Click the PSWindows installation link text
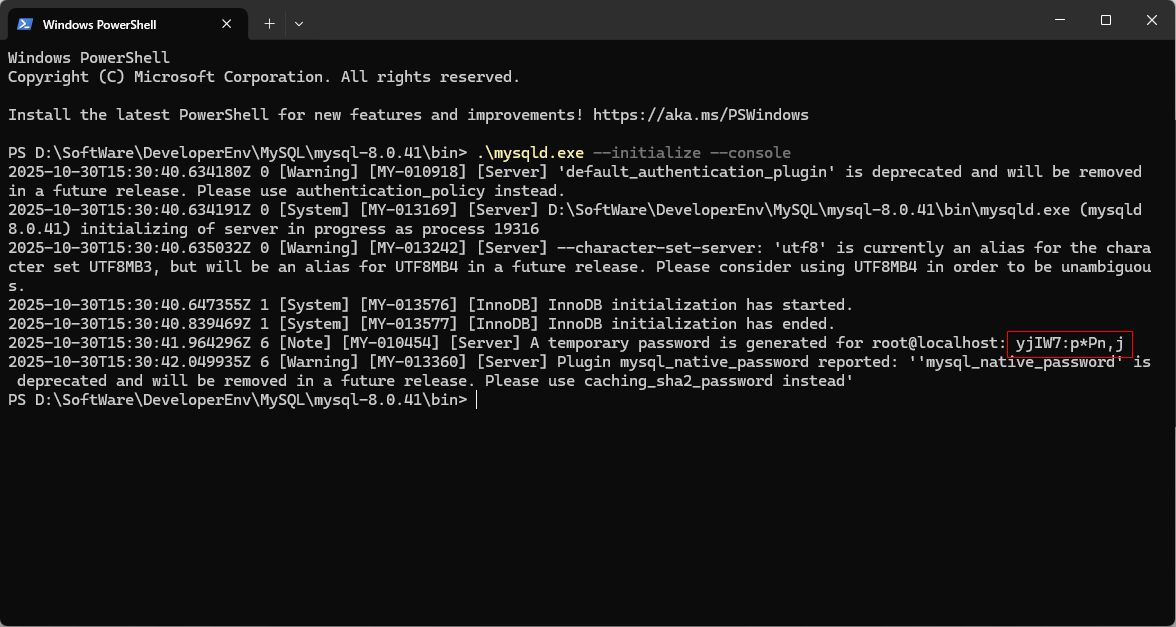This screenshot has height=627, width=1176. tap(700, 114)
